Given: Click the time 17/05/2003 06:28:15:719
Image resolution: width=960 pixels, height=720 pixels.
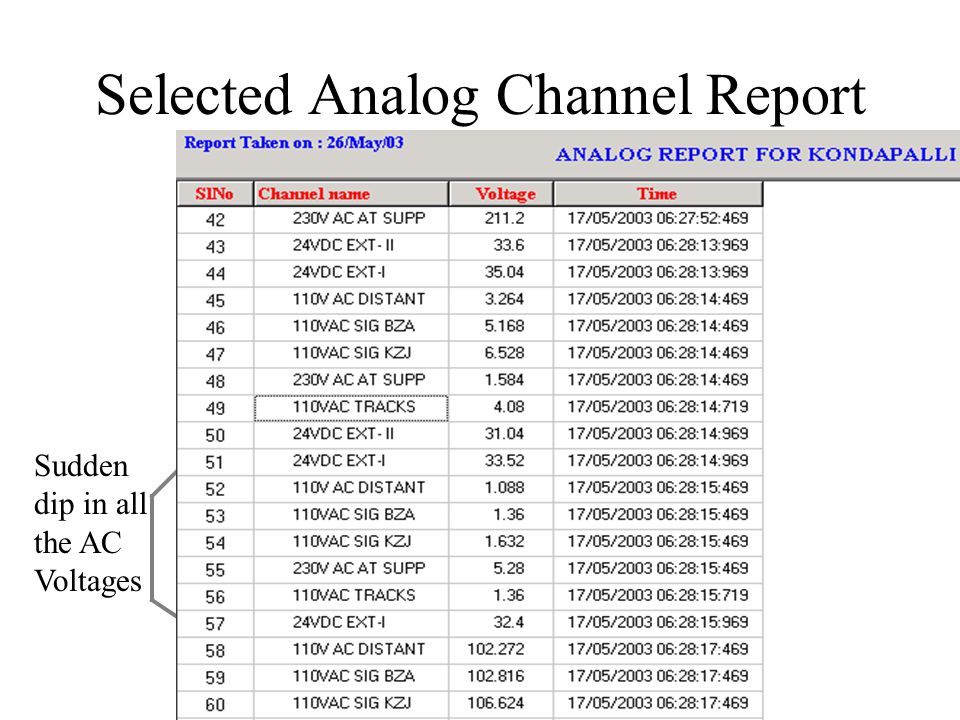Looking at the screenshot, I should pyautogui.click(x=658, y=596).
